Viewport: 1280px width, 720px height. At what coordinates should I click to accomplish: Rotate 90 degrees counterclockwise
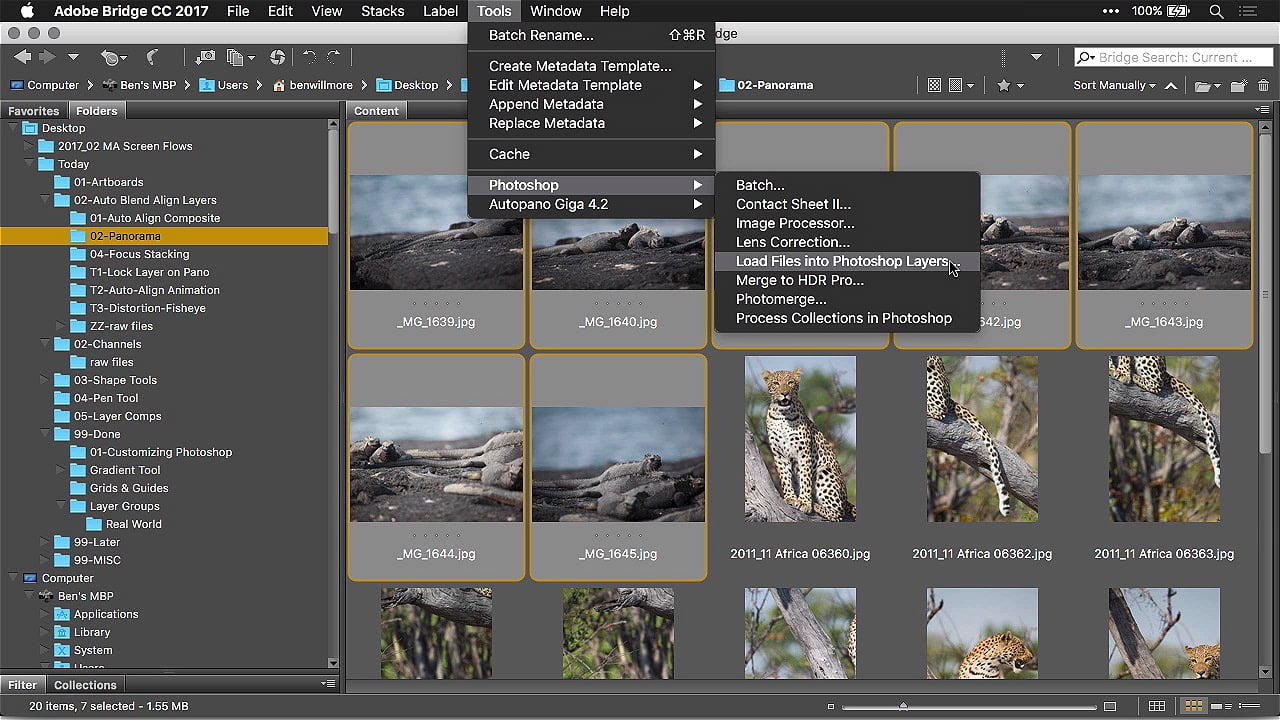pos(309,58)
